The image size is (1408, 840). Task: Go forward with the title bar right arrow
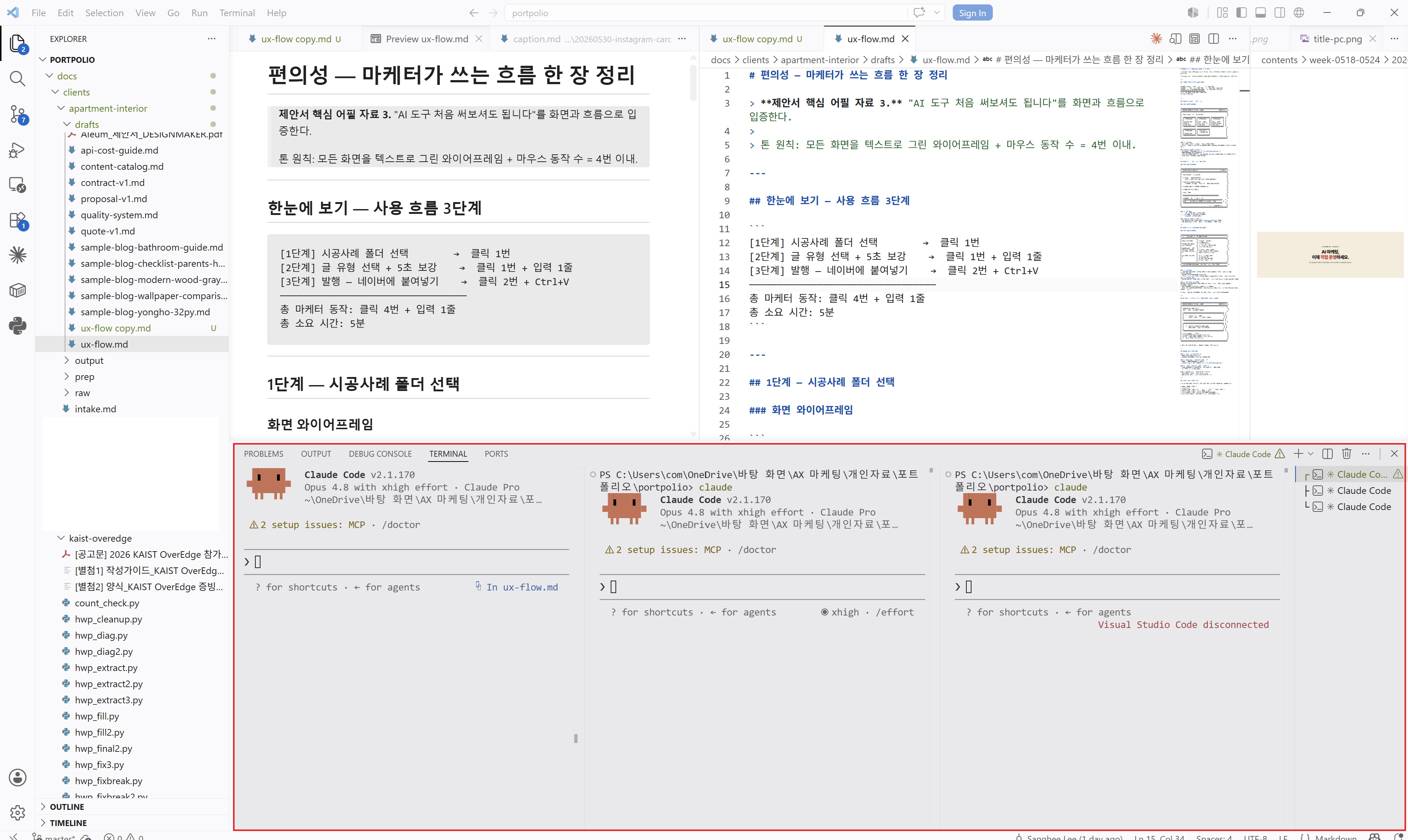[x=493, y=12]
